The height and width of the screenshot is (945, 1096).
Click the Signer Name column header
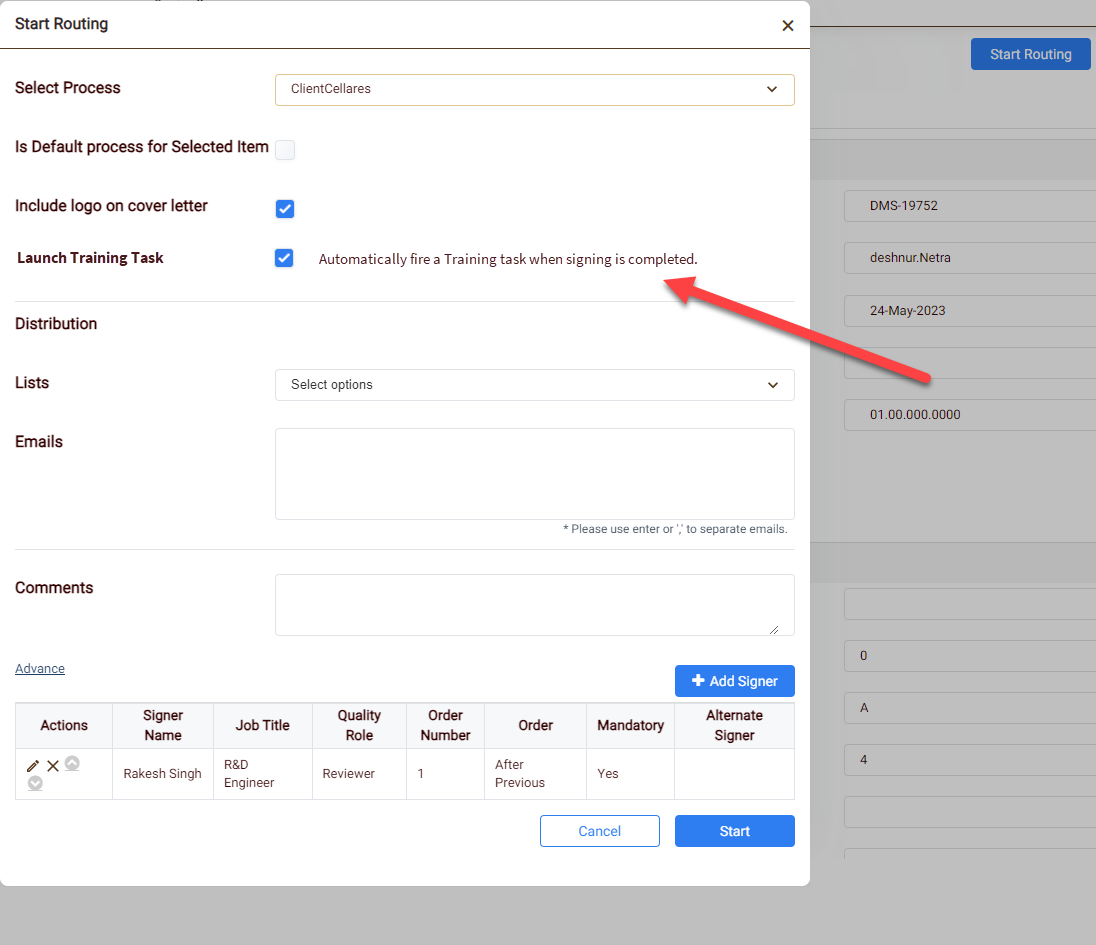point(163,726)
